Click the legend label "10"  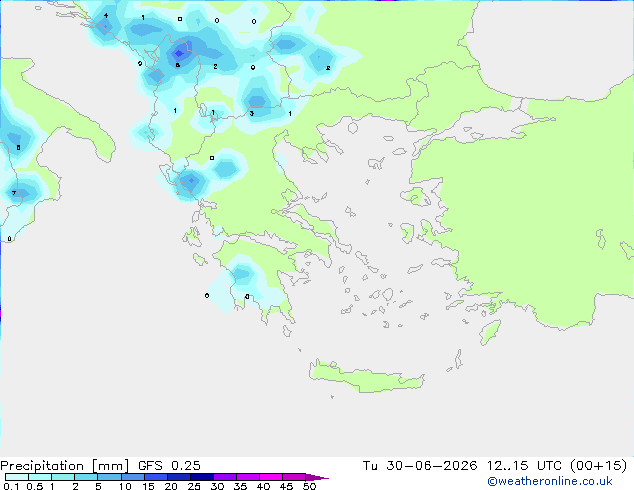(125, 486)
